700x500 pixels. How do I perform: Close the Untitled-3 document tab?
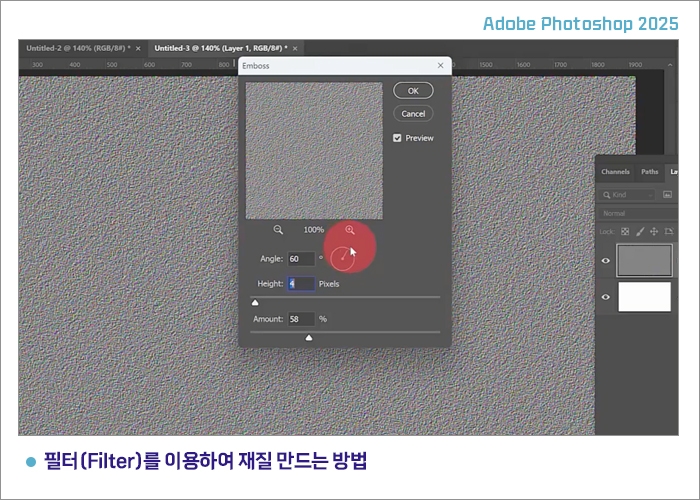295,48
